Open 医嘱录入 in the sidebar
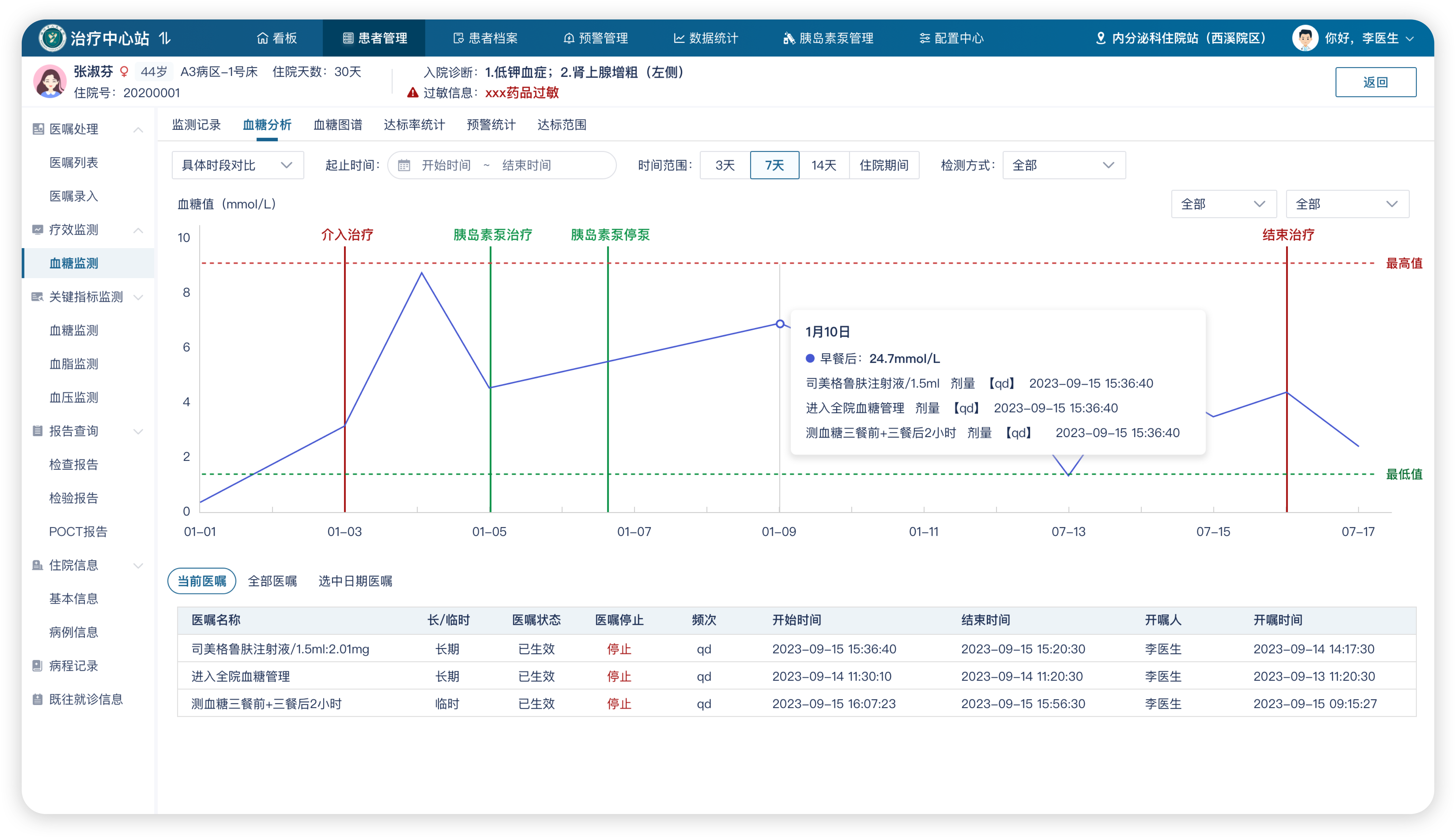The height and width of the screenshot is (838, 1456). [x=74, y=196]
